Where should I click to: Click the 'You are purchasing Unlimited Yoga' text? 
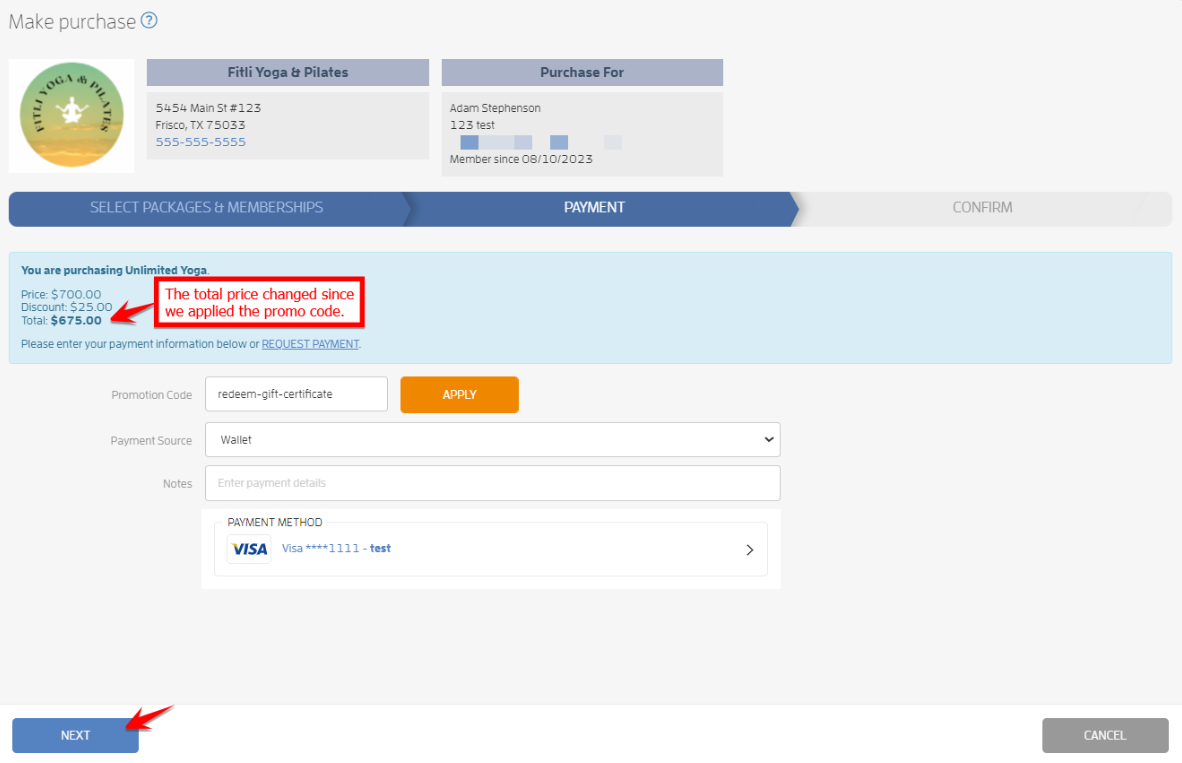115,270
